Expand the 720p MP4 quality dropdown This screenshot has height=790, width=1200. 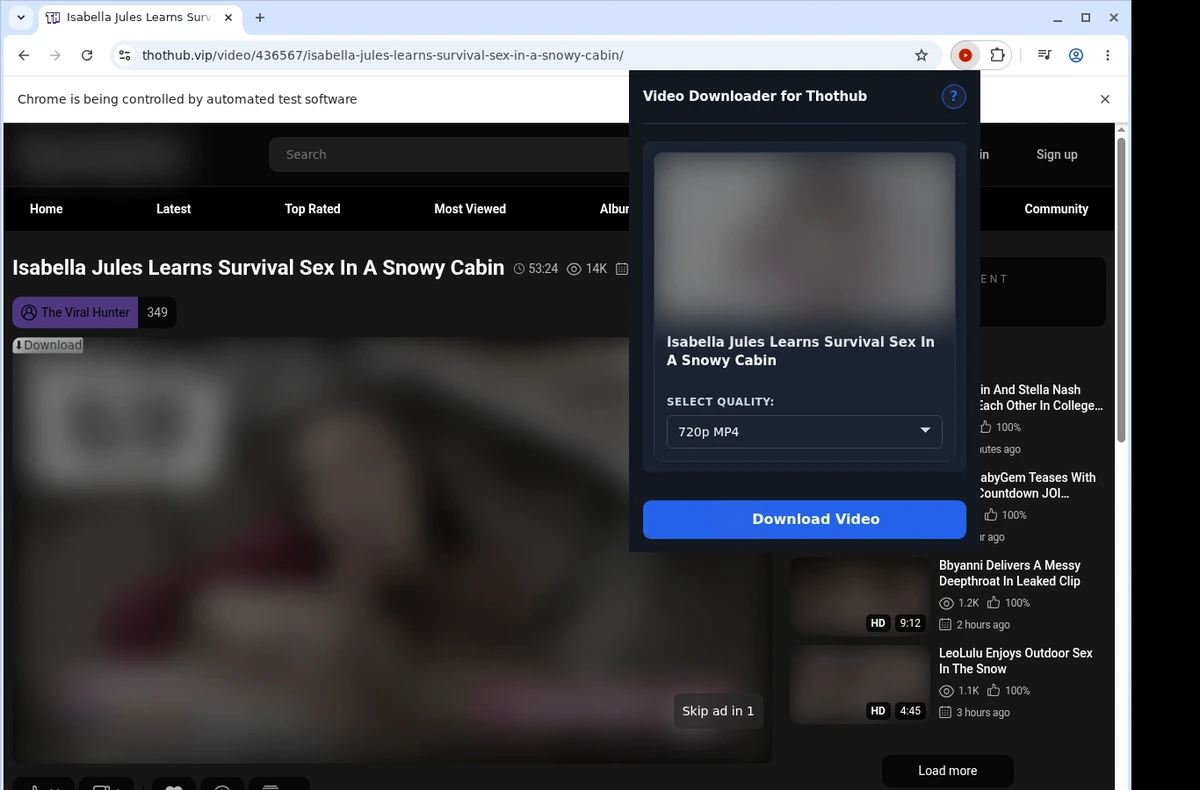pyautogui.click(x=804, y=432)
